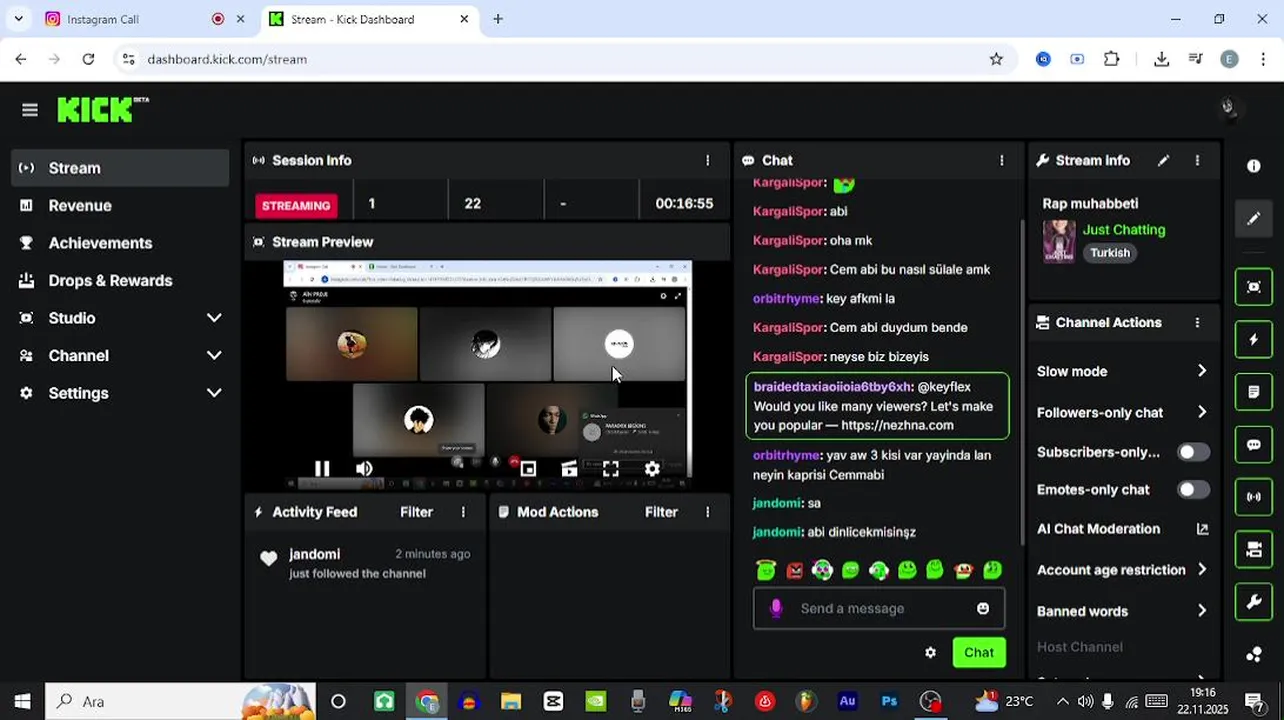
Task: Expand the Studio menu in sidebar
Action: click(x=214, y=318)
